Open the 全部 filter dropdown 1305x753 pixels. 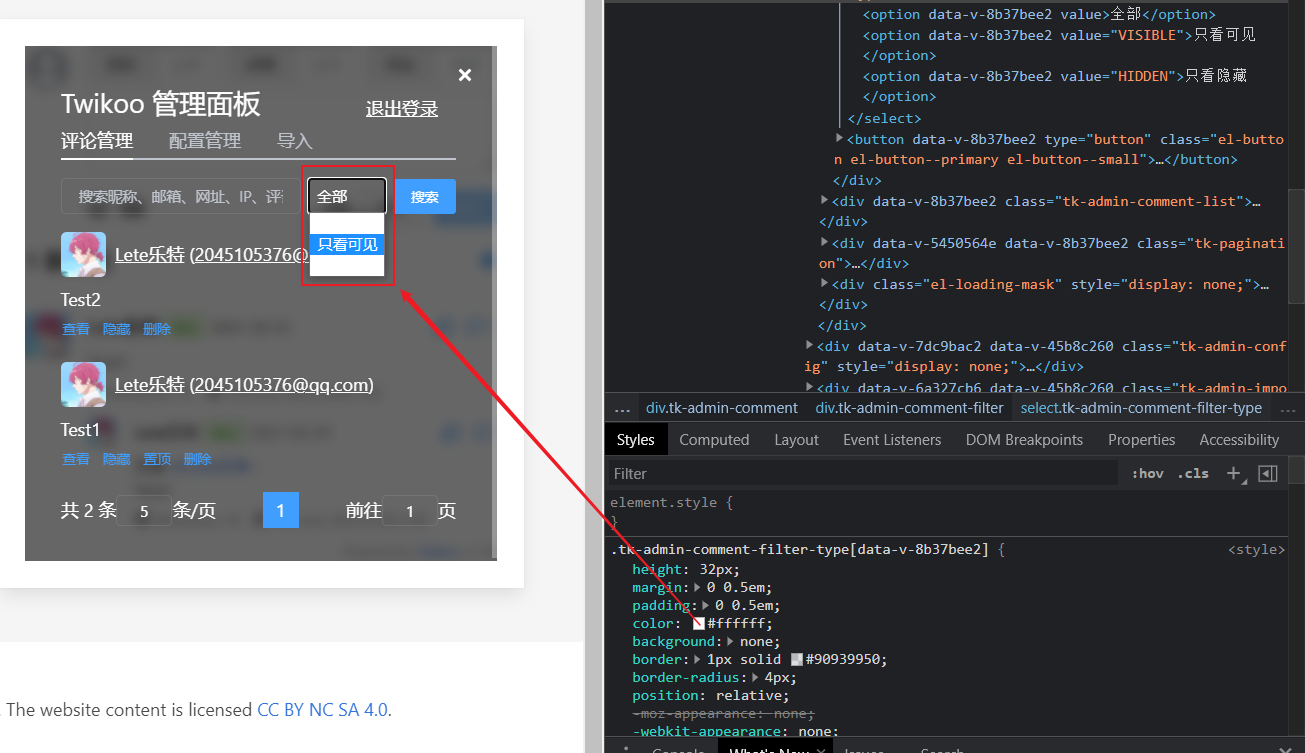click(x=347, y=196)
